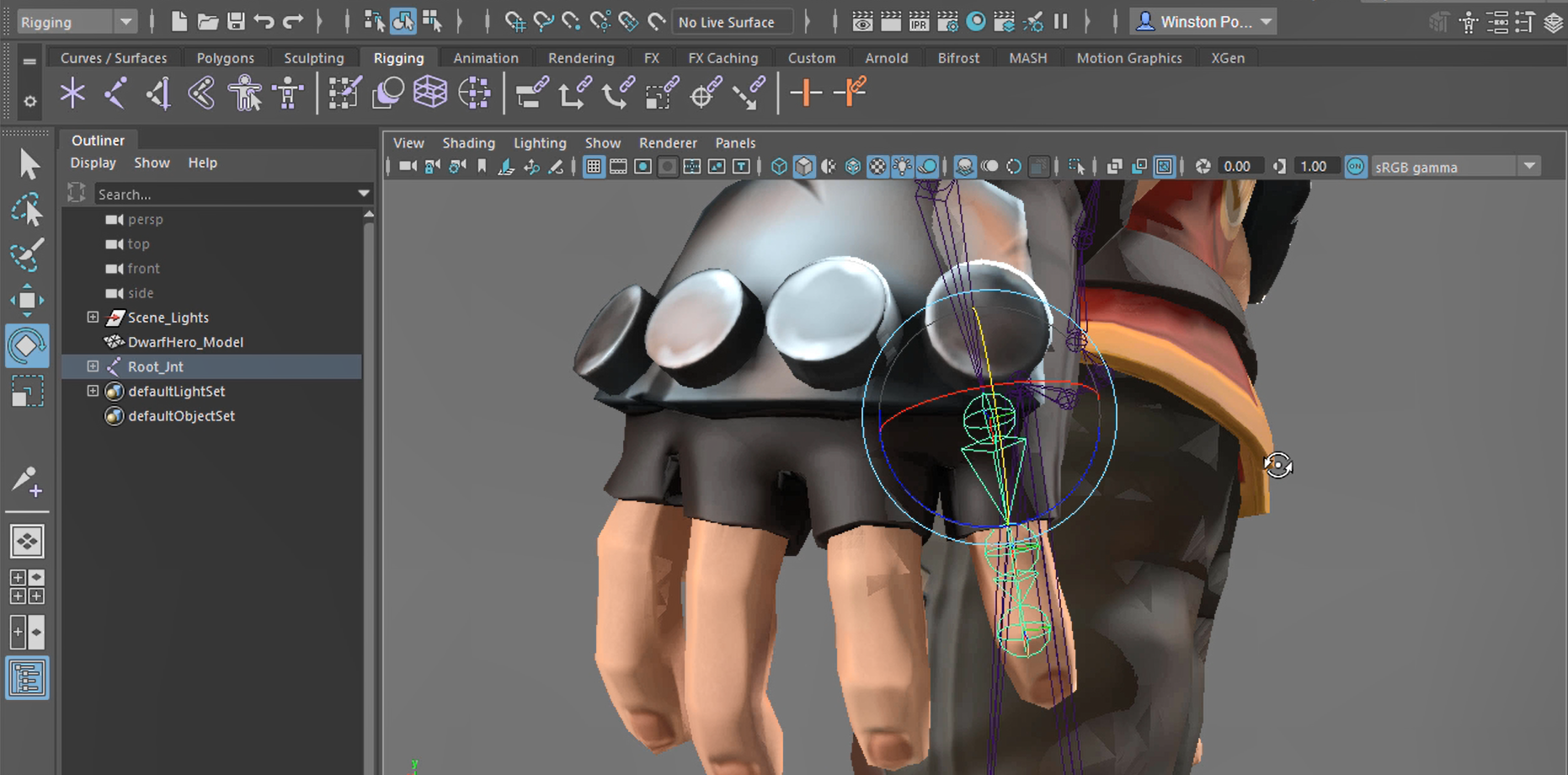Switch to the Animation shelf tab

click(486, 58)
